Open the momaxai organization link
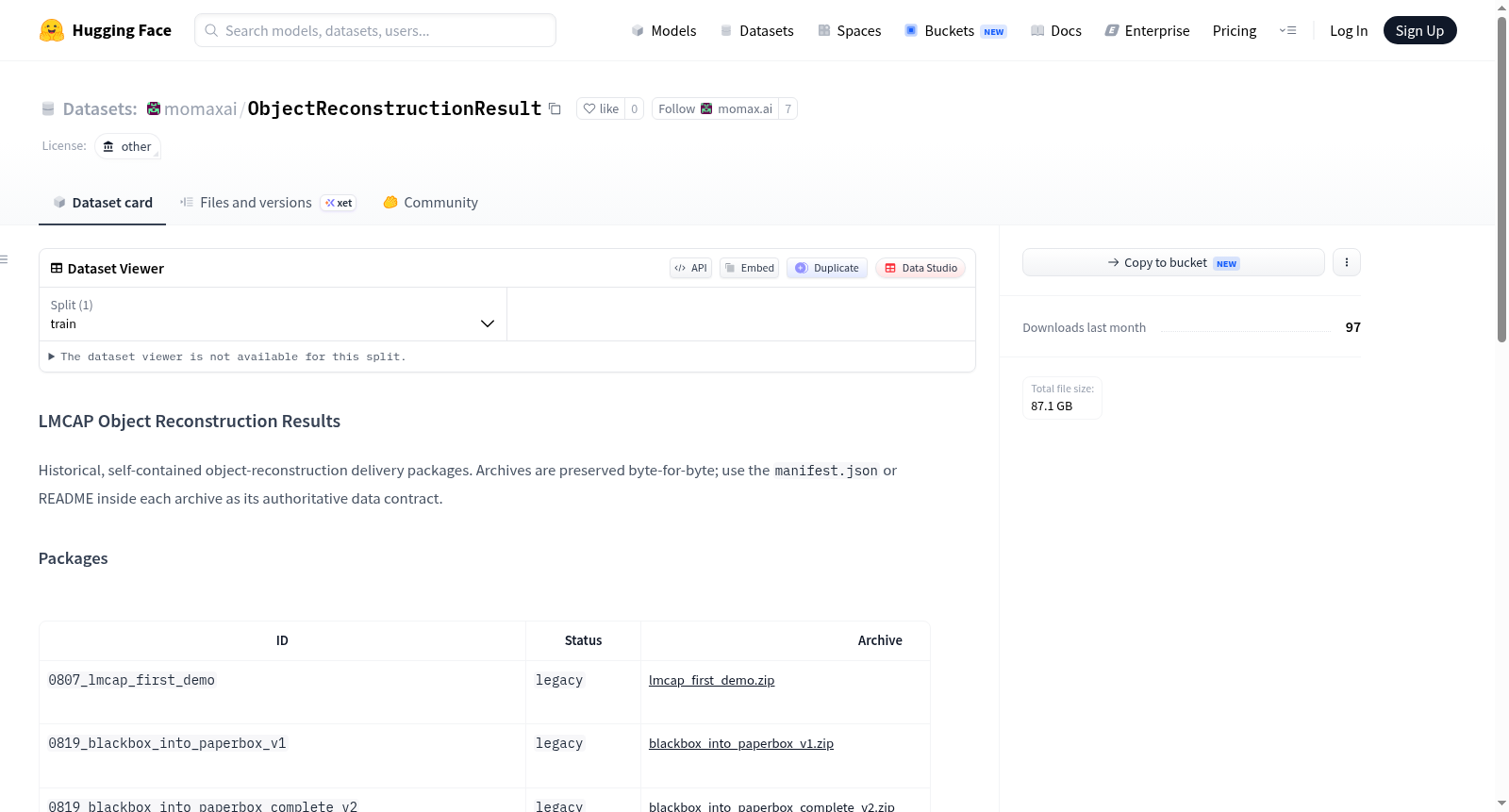The width and height of the screenshot is (1509, 812). tap(201, 108)
